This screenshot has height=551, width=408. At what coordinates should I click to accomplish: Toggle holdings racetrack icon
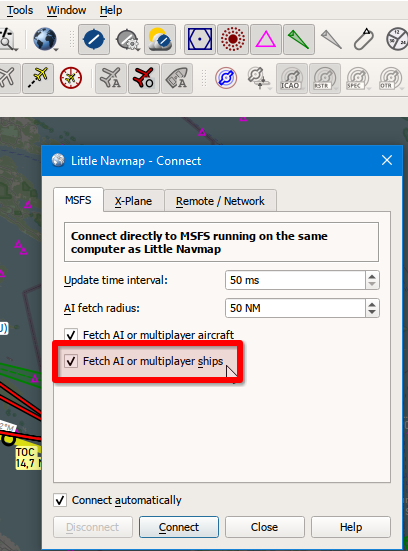point(364,39)
